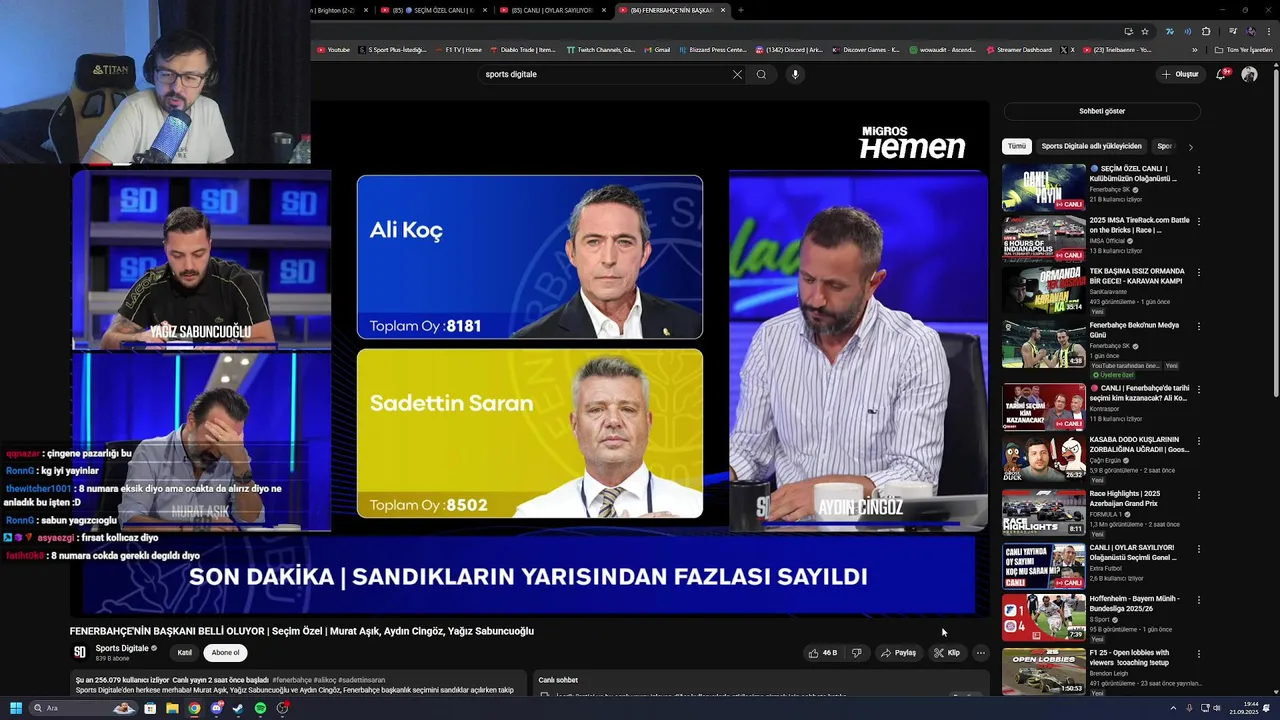Open options for Fenerbahçe Beko'nun Medya Günü

click(x=1198, y=326)
